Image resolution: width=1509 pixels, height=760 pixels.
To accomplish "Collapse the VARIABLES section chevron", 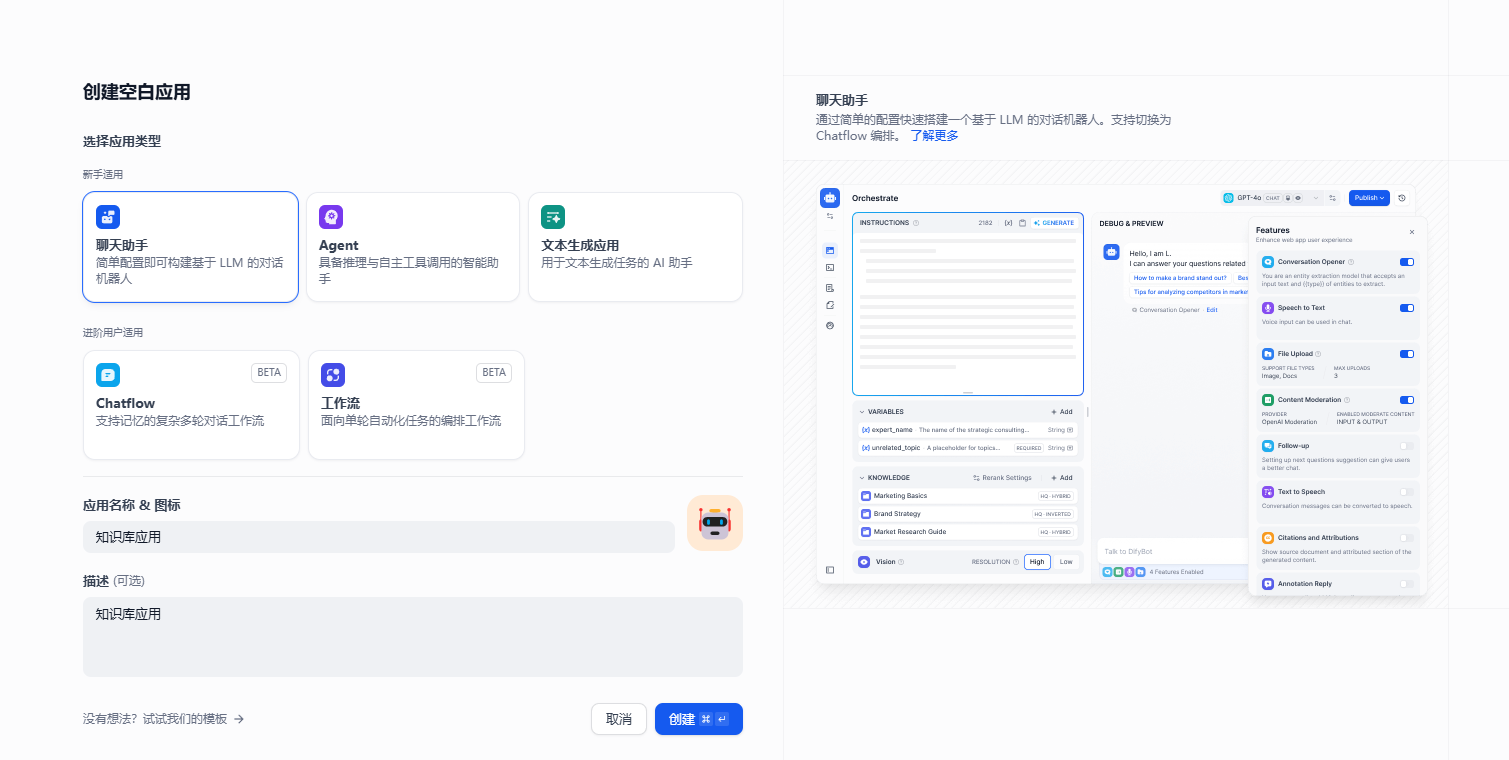I will click(x=862, y=412).
